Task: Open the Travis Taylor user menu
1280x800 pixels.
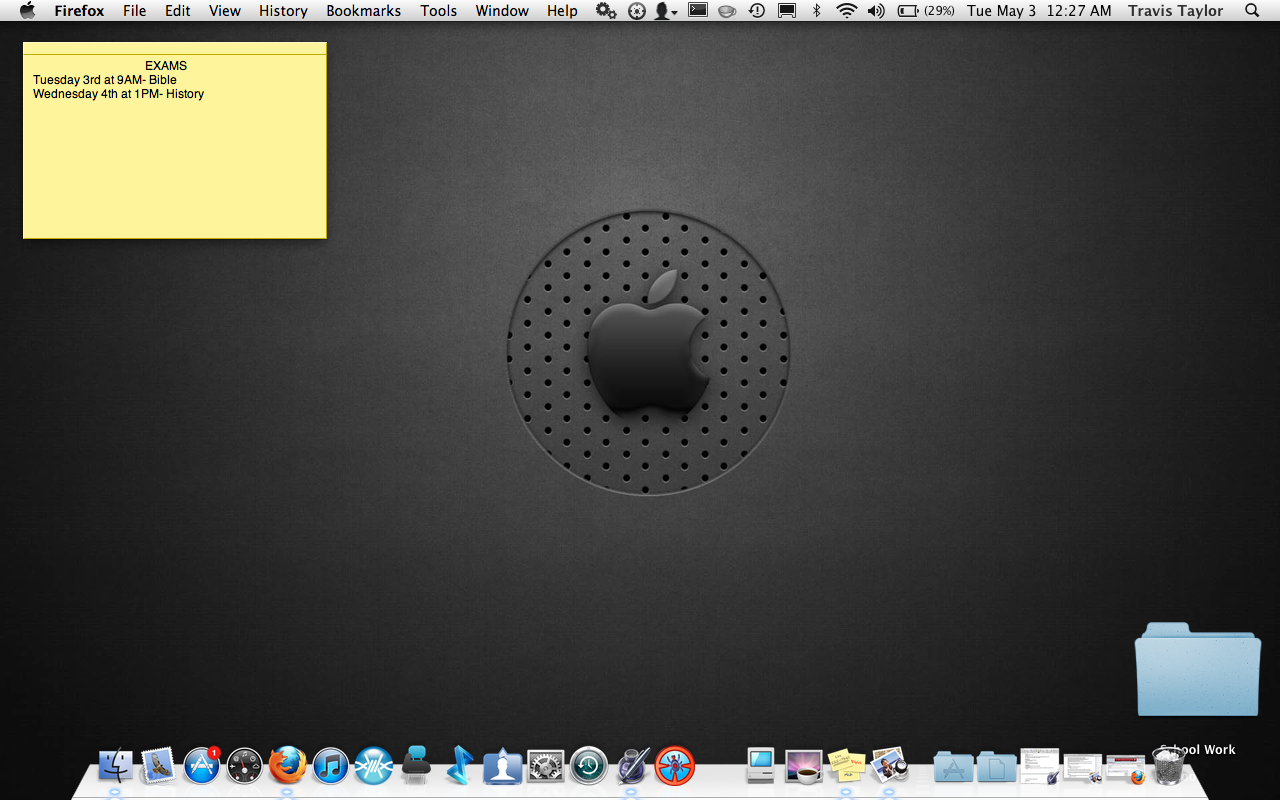Action: point(1175,11)
